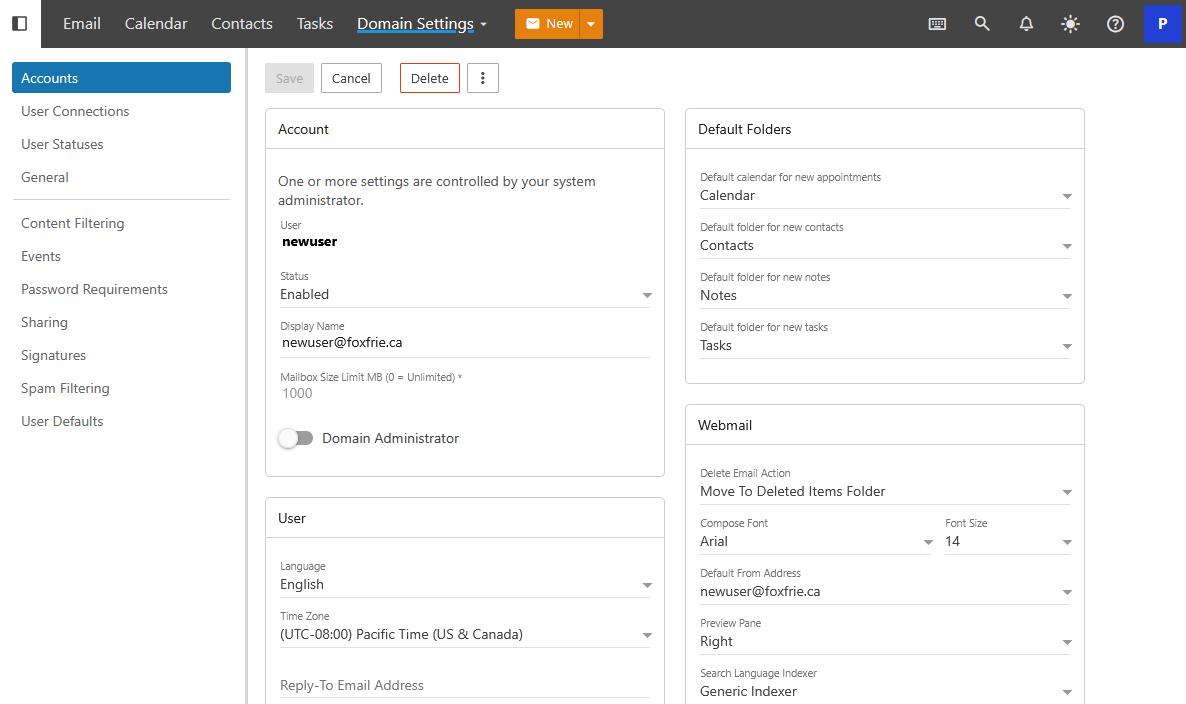This screenshot has width=1186, height=704.
Task: Open help question mark icon
Action: point(1115,24)
